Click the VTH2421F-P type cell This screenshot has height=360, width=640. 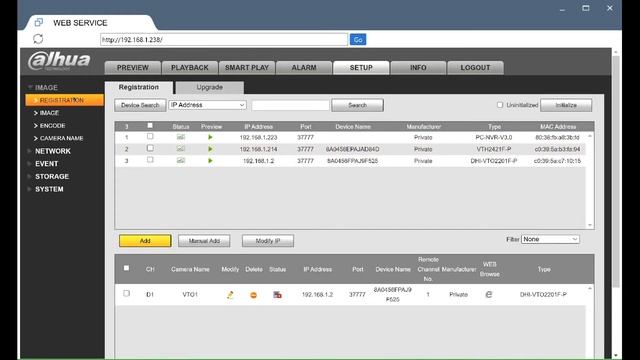493,149
